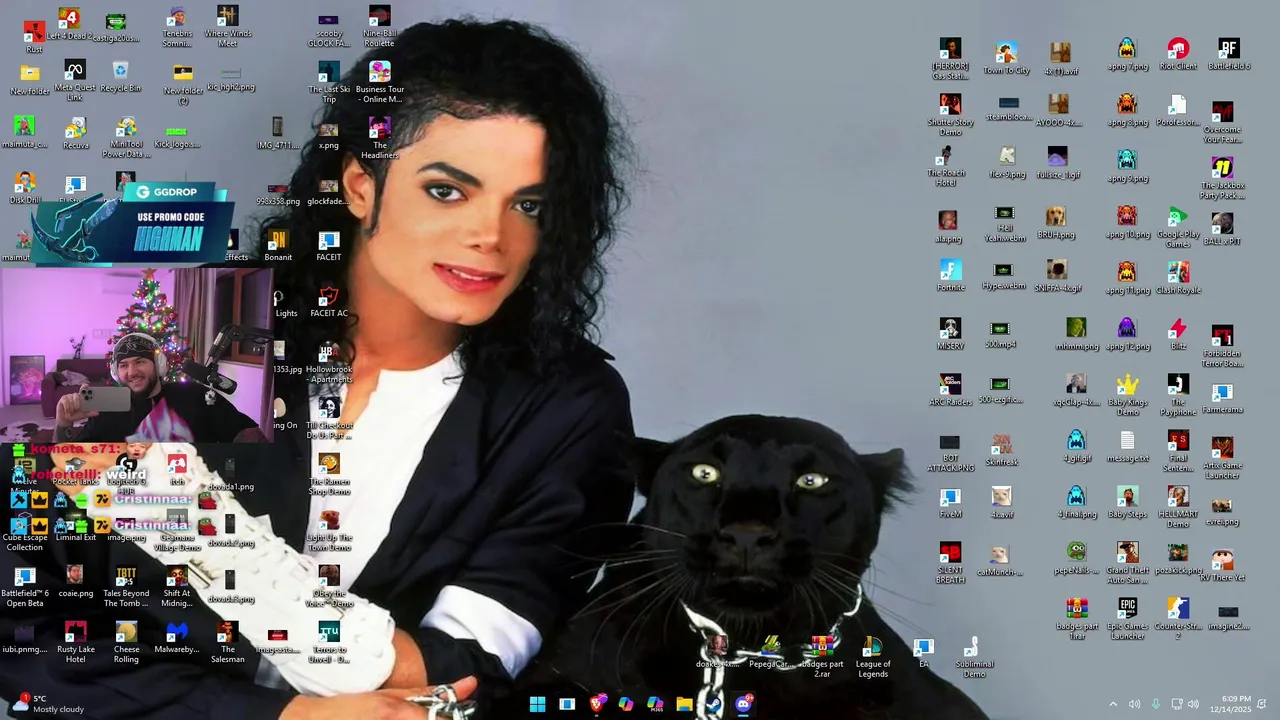The width and height of the screenshot is (1280, 720).
Task: Launch Recuva from the desktop
Action: pos(75,133)
